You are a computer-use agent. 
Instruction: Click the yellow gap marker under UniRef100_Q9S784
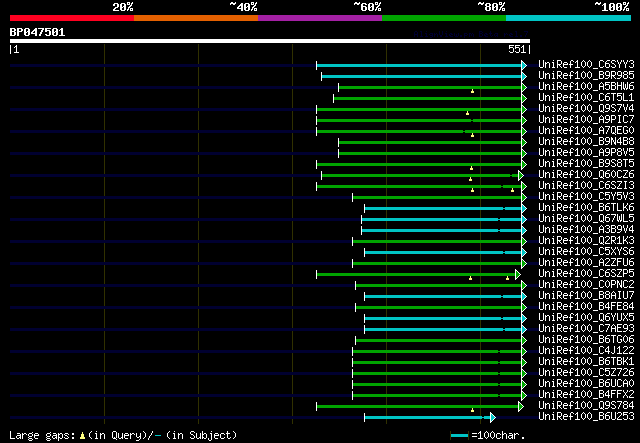(x=472, y=410)
